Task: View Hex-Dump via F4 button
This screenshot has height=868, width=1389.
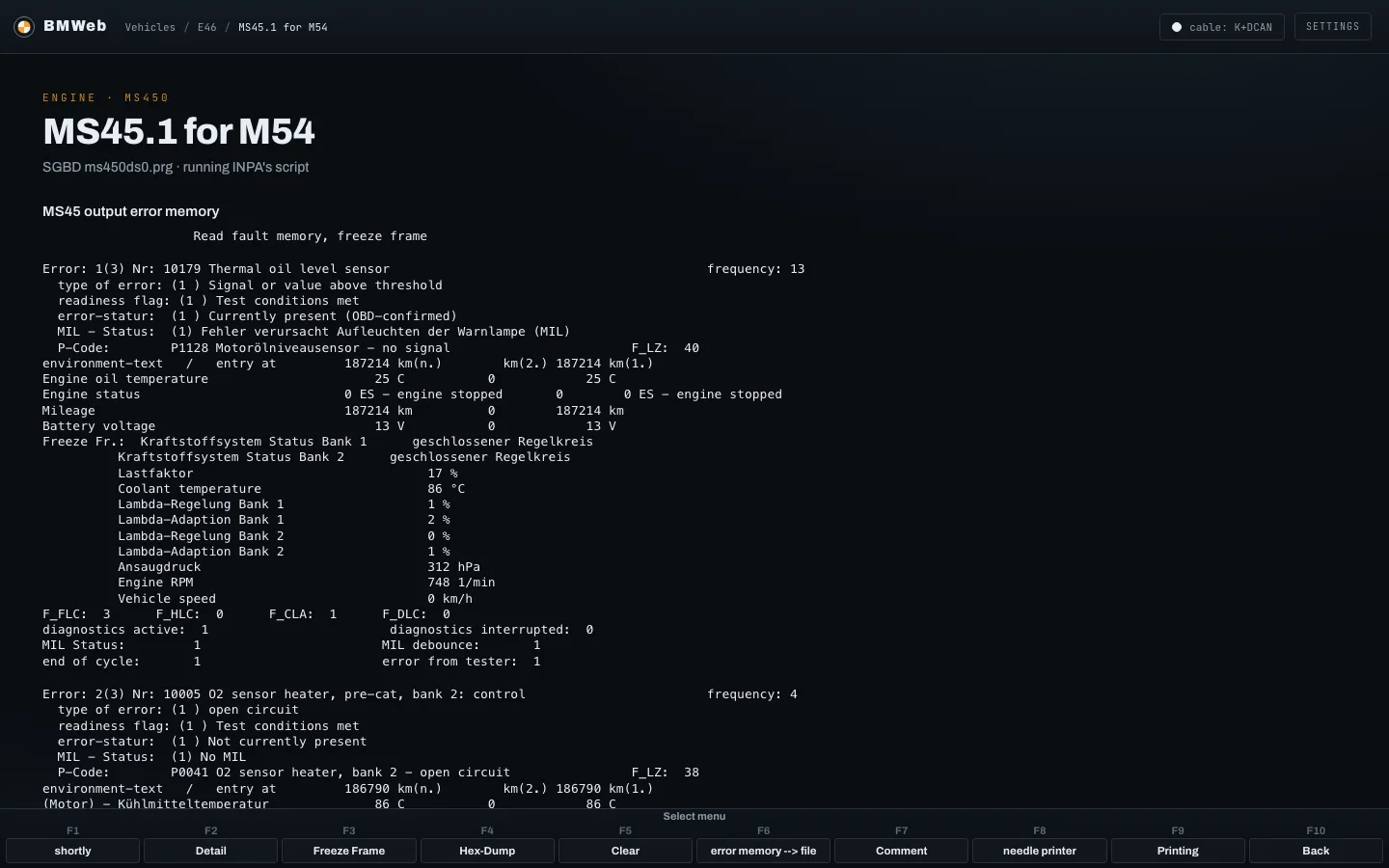Action: tap(487, 851)
